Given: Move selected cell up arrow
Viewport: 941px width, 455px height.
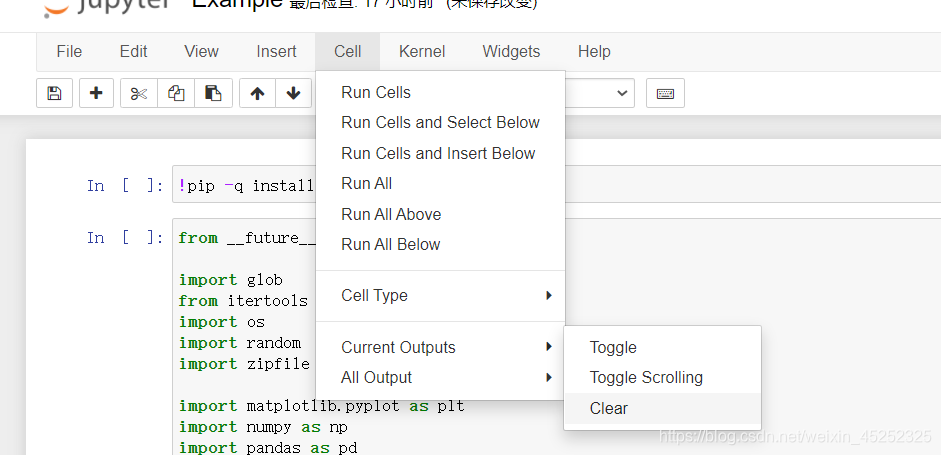Looking at the screenshot, I should pyautogui.click(x=257, y=93).
